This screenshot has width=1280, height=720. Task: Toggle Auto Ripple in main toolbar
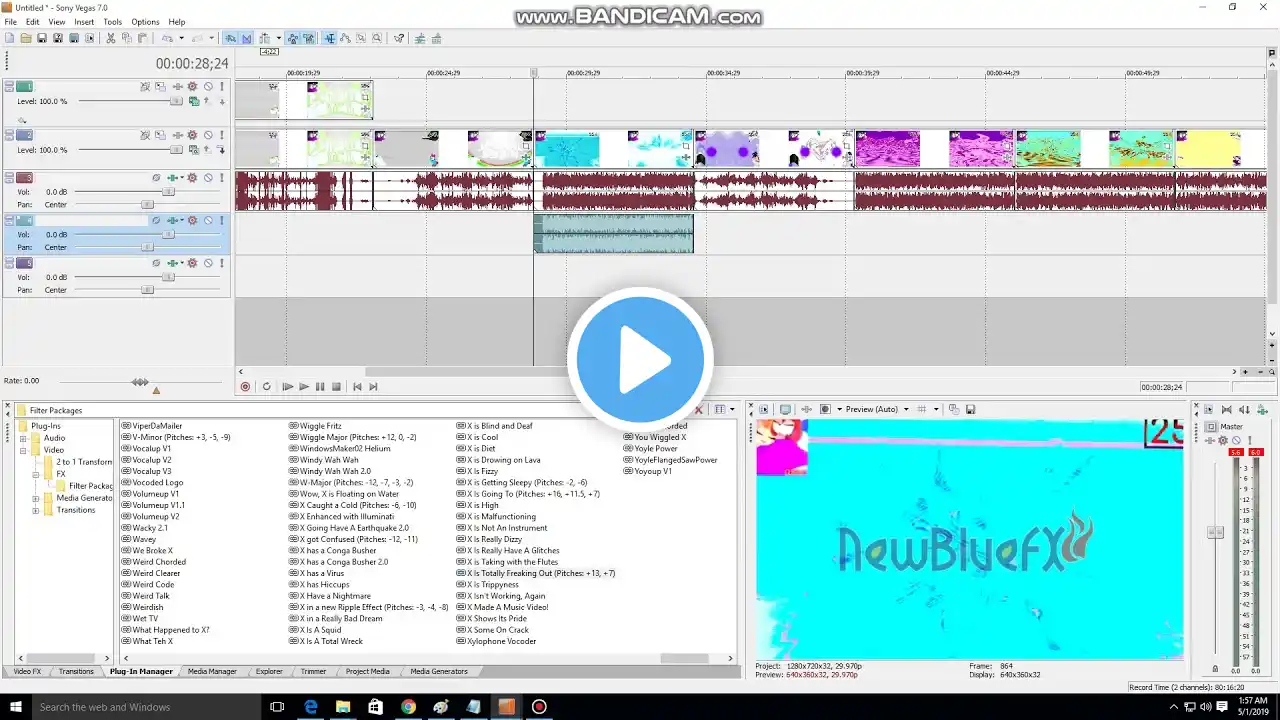(x=264, y=38)
